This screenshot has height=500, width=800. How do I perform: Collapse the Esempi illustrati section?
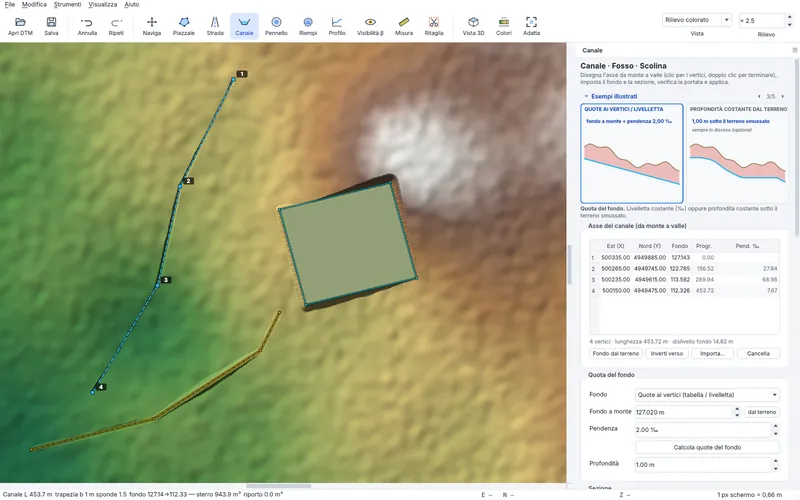coord(586,96)
